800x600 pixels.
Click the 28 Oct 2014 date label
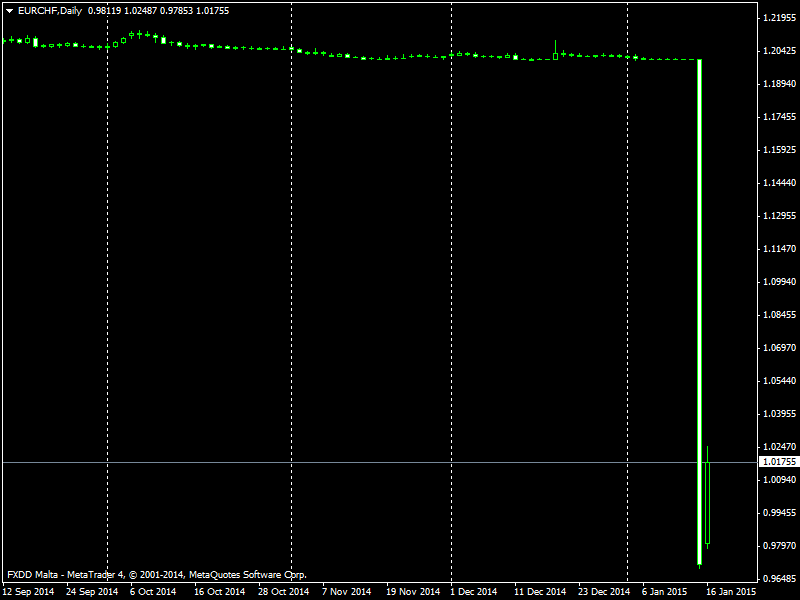pyautogui.click(x=282, y=591)
